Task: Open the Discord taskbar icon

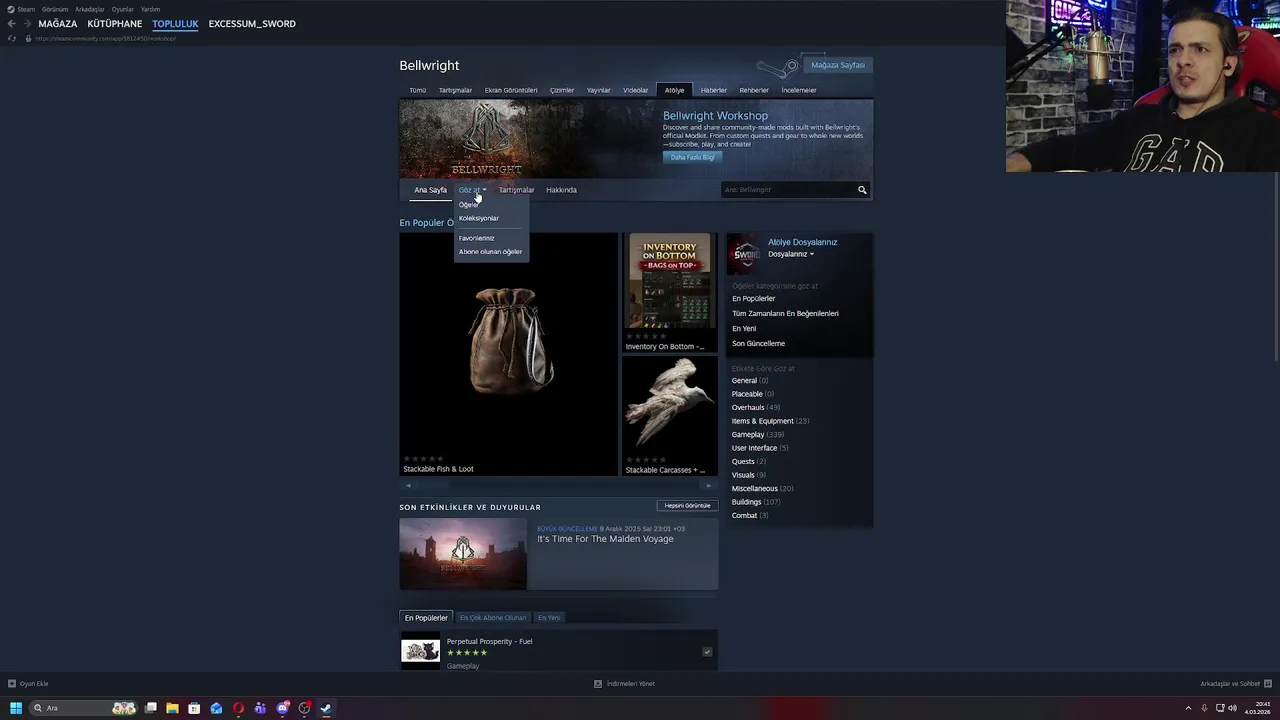Action: coord(283,708)
